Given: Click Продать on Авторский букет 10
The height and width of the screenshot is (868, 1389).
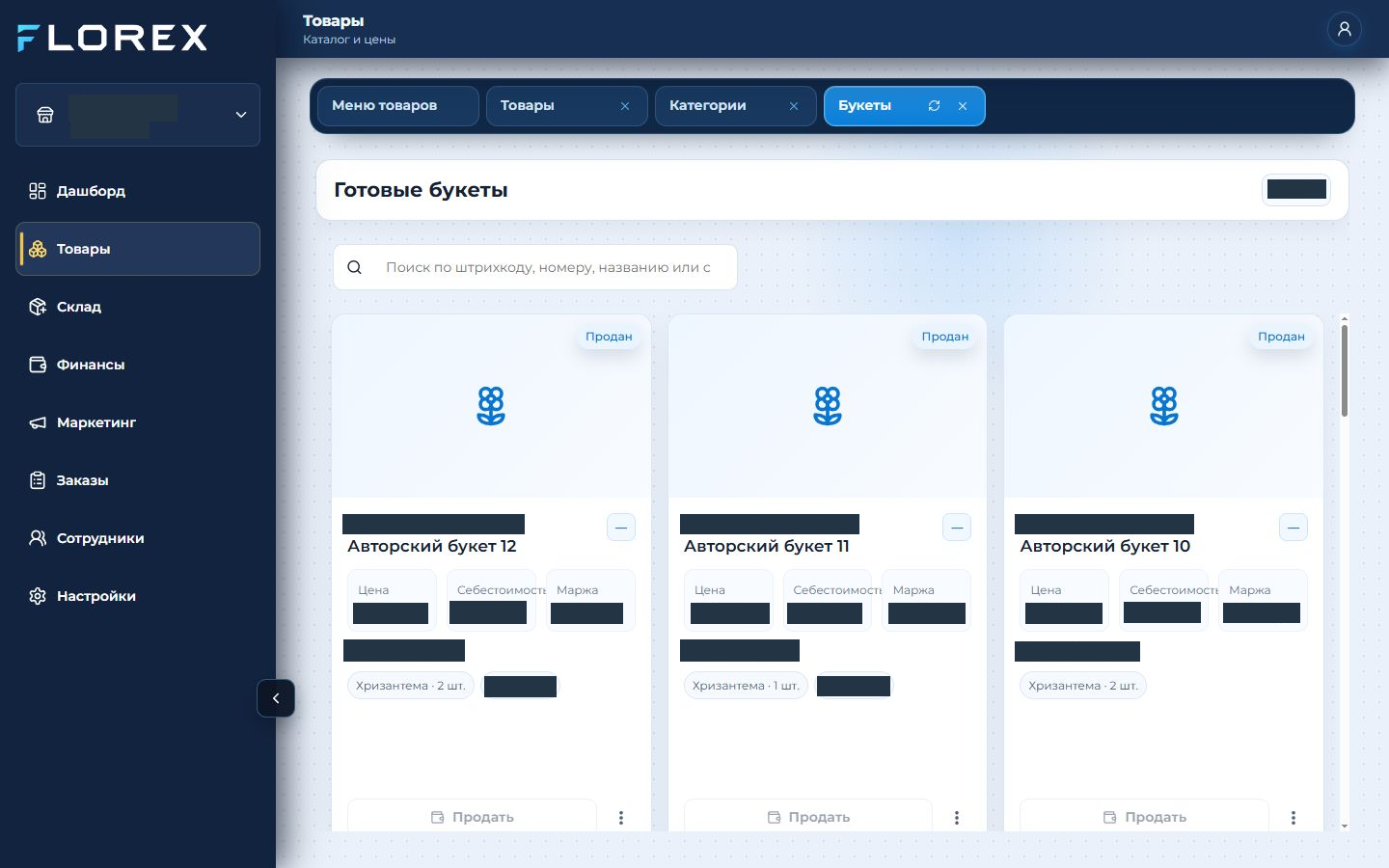Looking at the screenshot, I should point(1145,817).
